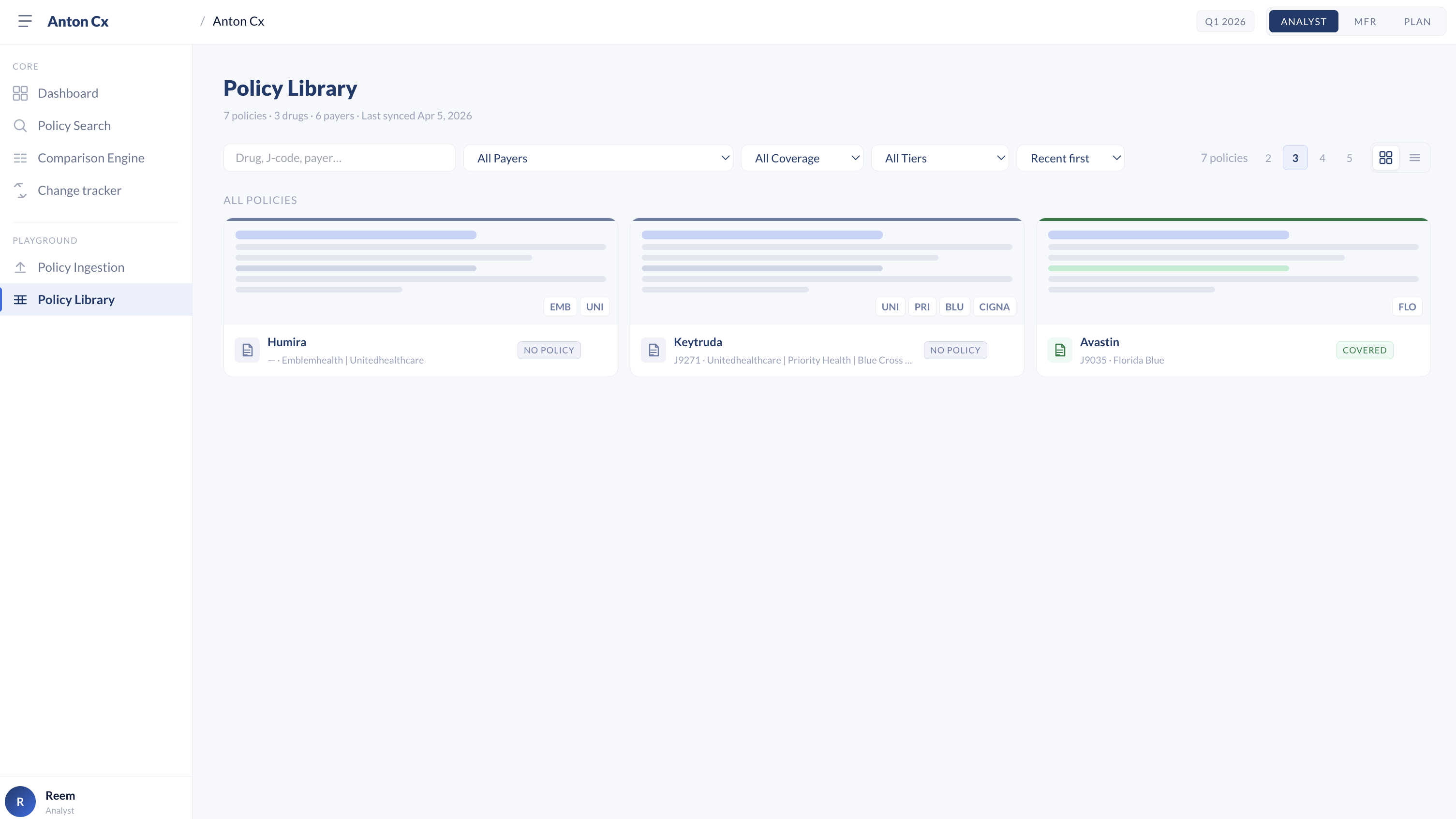Collapse the sidebar with hamburger menu icon
The height and width of the screenshot is (819, 1456).
click(x=25, y=21)
